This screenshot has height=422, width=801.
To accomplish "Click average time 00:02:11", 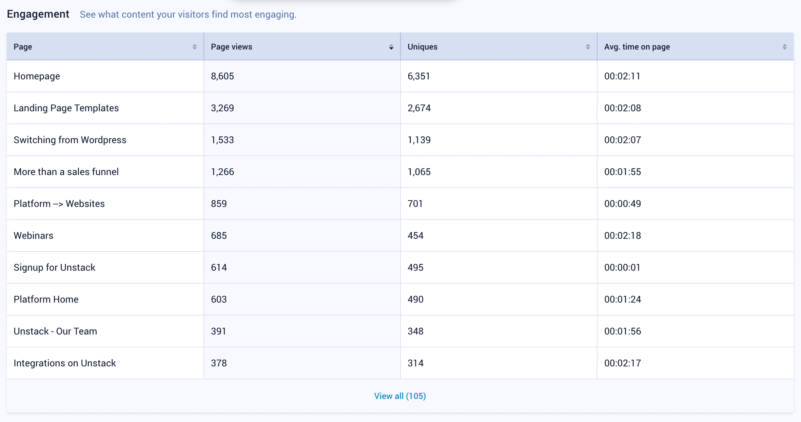I will pos(622,76).
